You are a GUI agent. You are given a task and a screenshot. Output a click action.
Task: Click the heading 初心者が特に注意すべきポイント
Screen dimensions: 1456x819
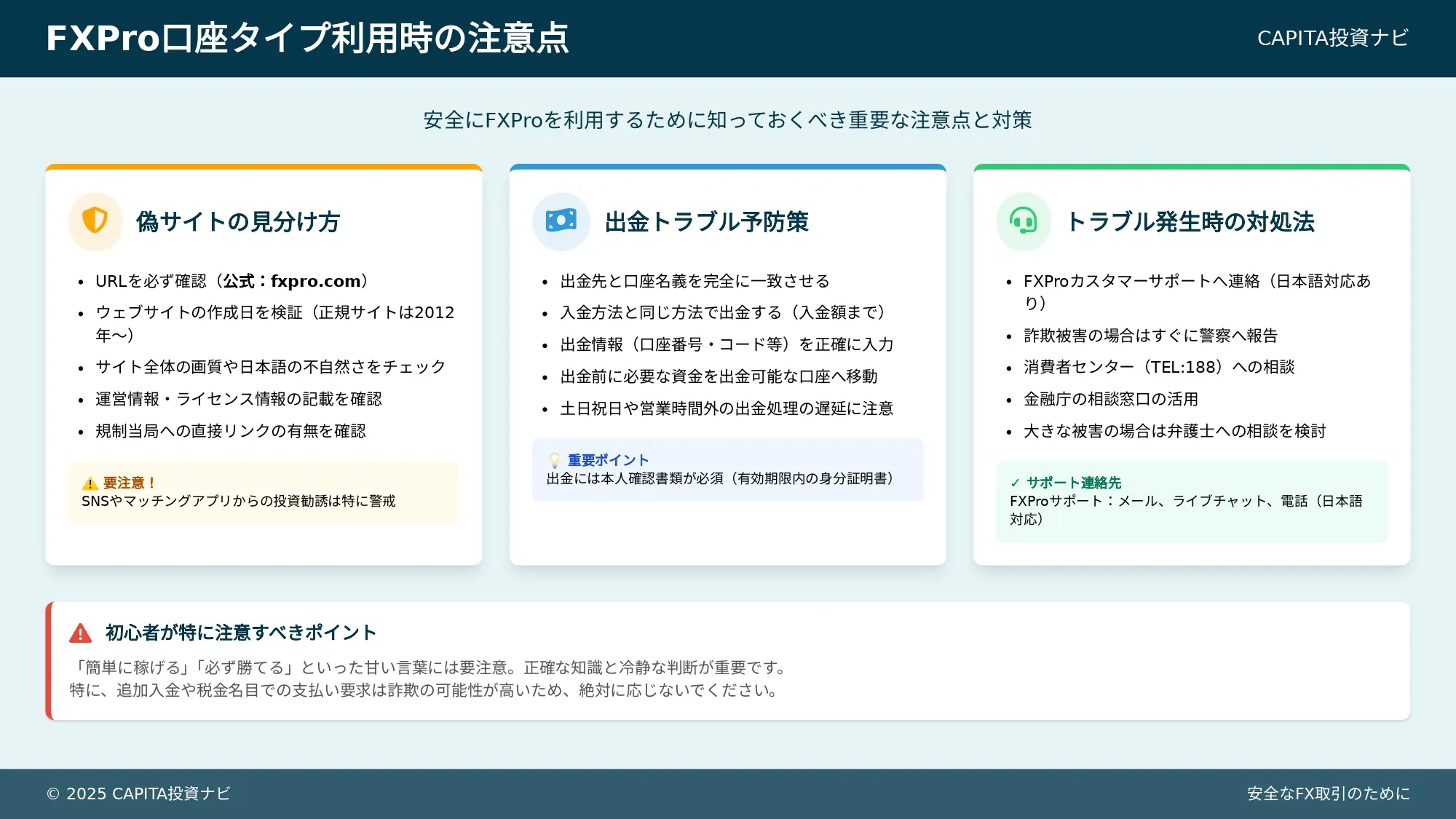click(240, 633)
